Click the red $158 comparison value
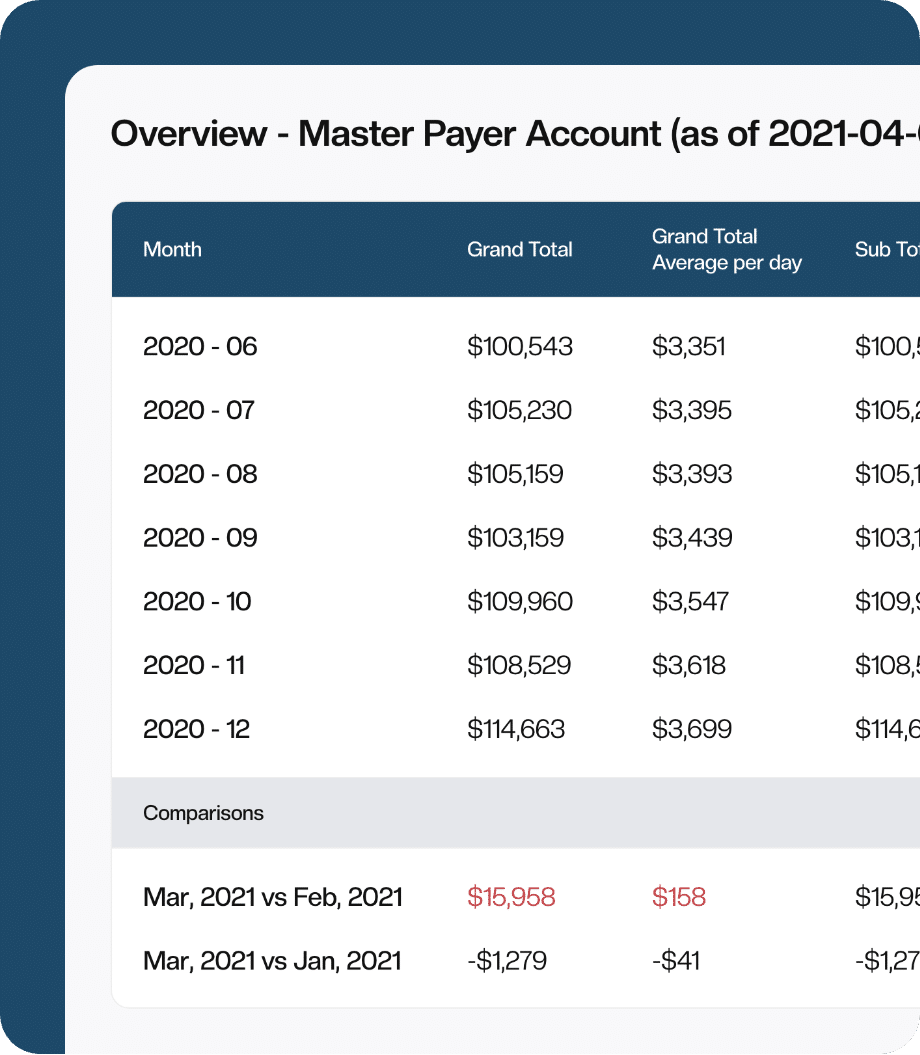The height and width of the screenshot is (1055, 920). click(x=678, y=897)
